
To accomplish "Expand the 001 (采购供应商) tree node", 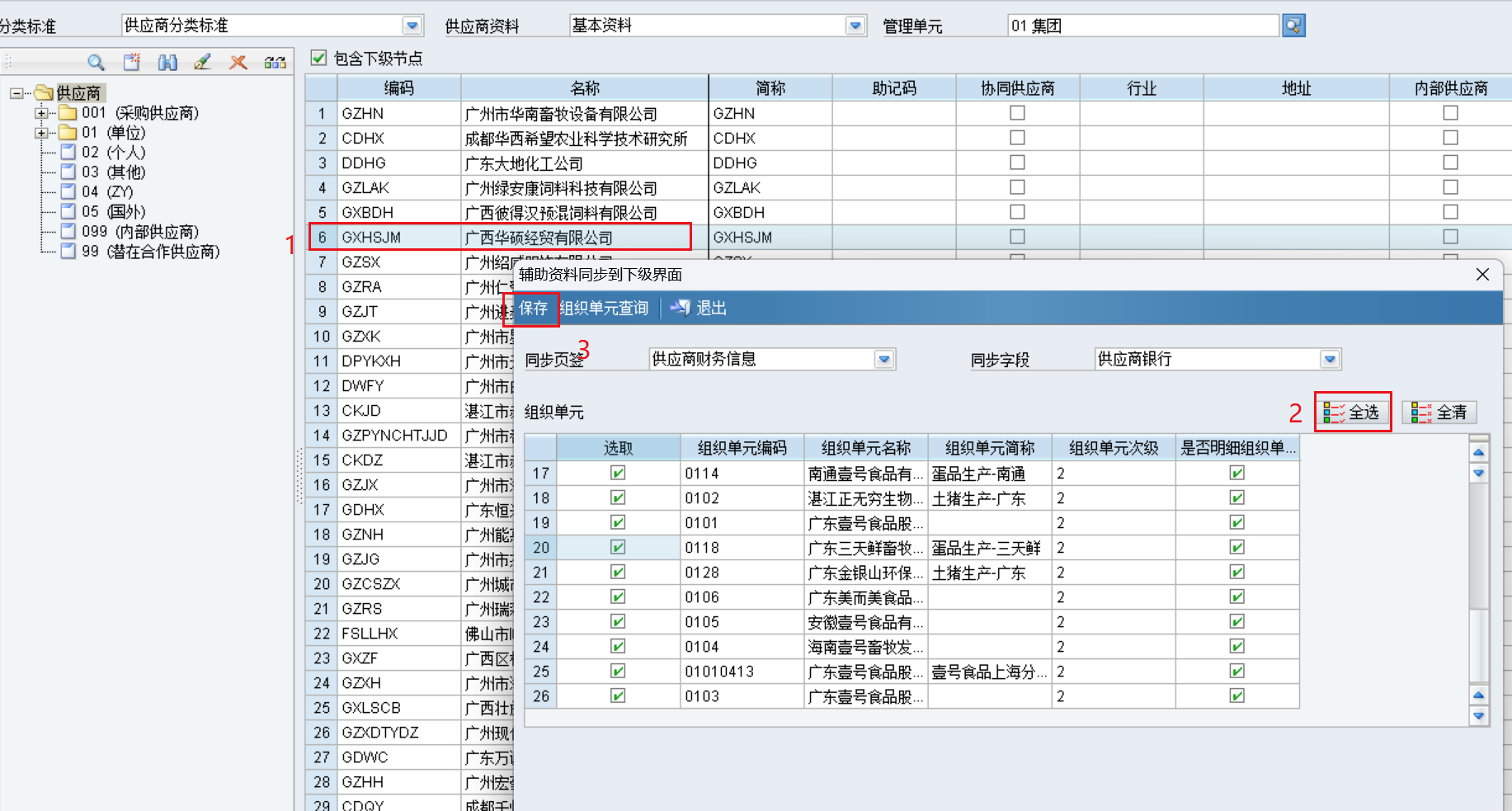I will click(x=41, y=113).
